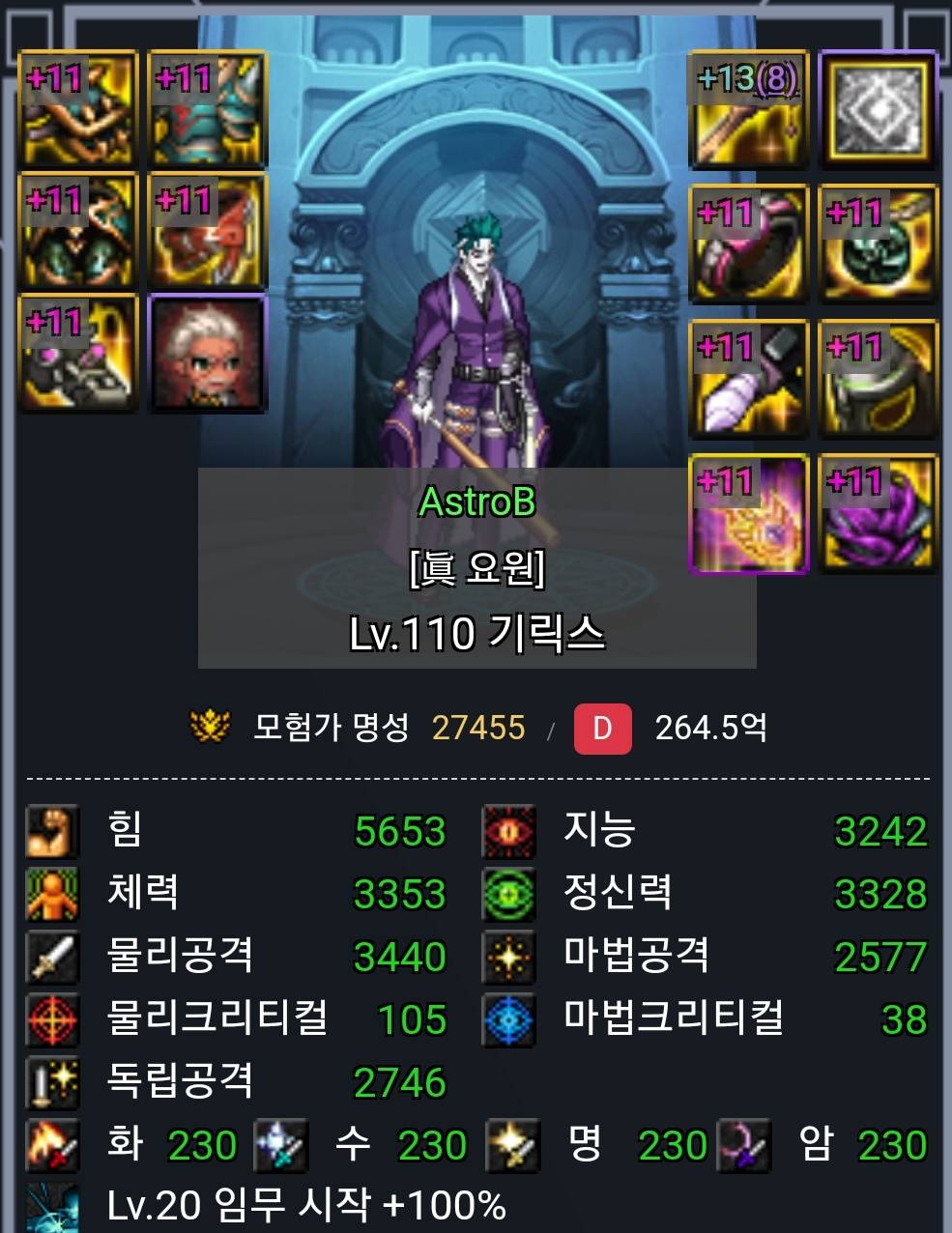Click the +13(8) weapon equipment icon

pos(748,110)
